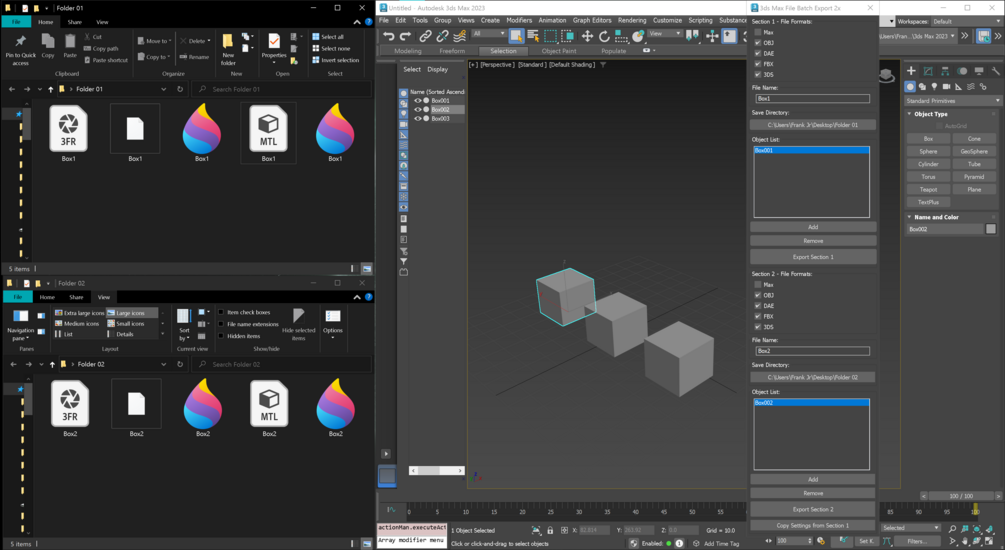Image resolution: width=1005 pixels, height=550 pixels.
Task: Select the Cameras category icon
Action: coord(947,87)
